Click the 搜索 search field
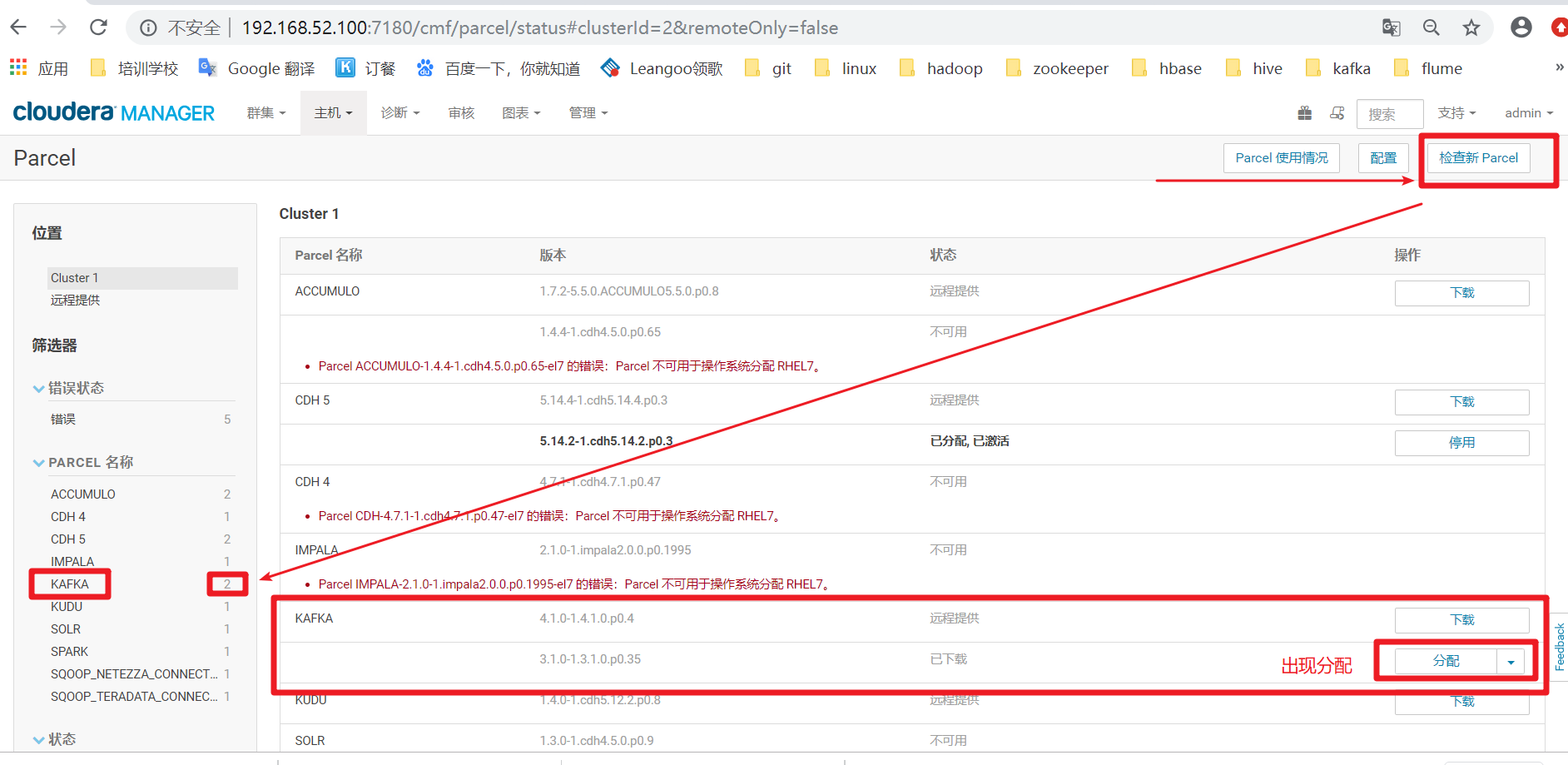Screen dimensions: 1568x765 1390,114
